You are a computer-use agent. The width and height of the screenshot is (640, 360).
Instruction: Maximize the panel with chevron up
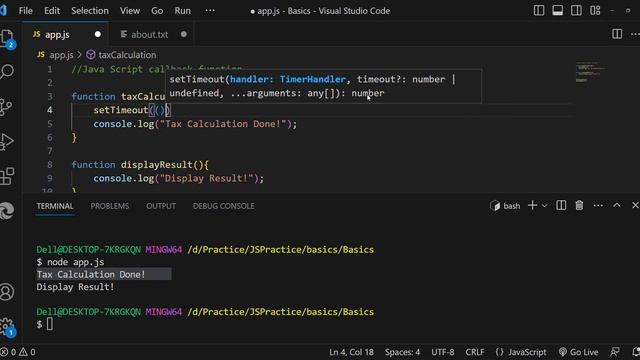(x=617, y=205)
